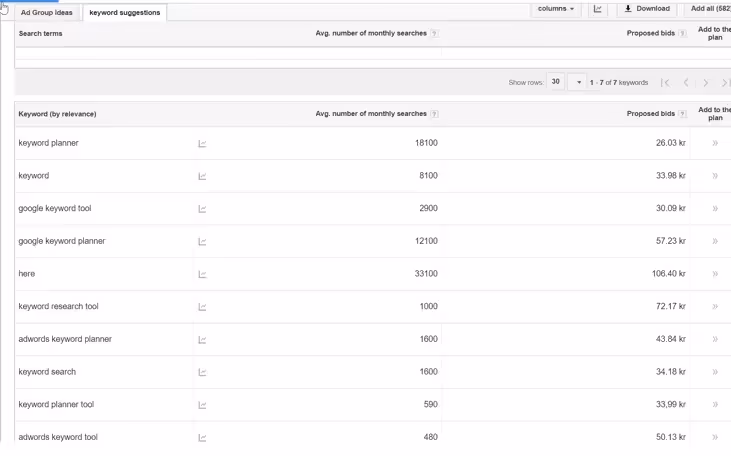
Task: Select the keyword suggestions tab
Action: tap(124, 13)
